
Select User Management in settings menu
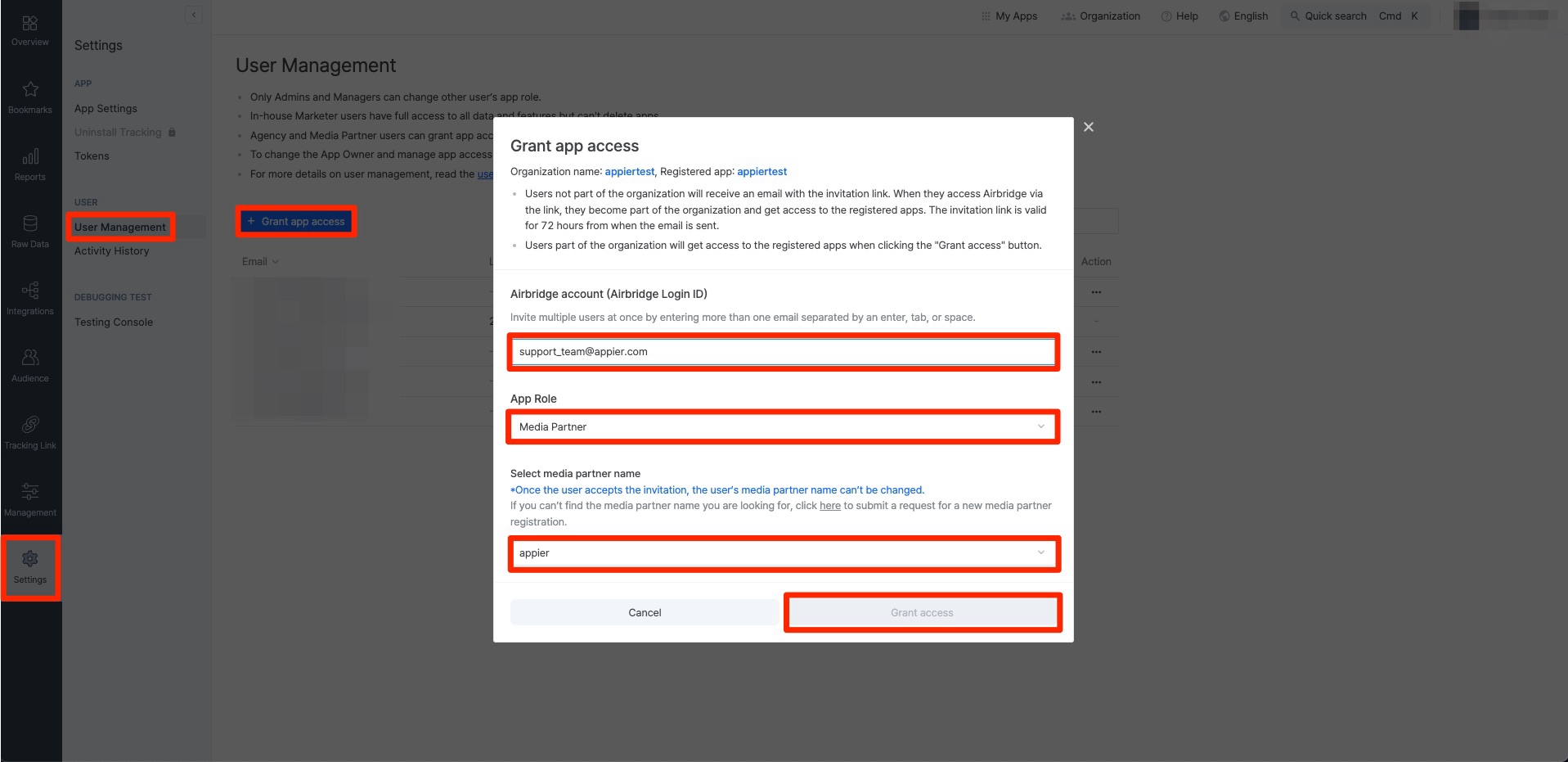(120, 228)
